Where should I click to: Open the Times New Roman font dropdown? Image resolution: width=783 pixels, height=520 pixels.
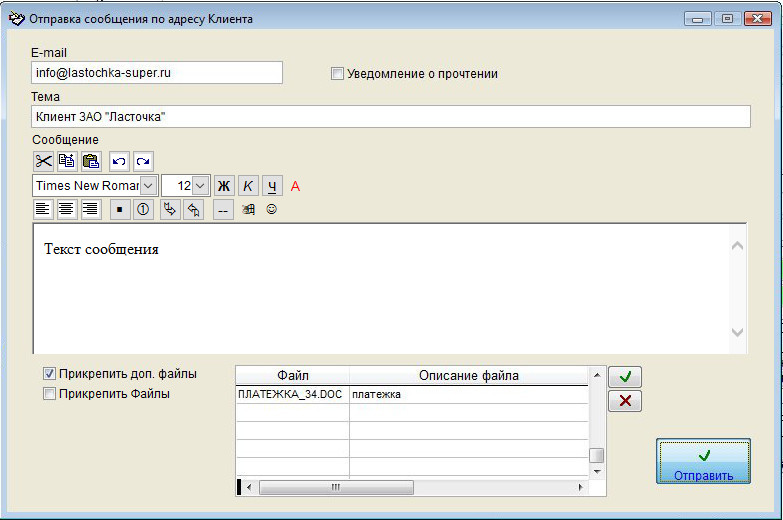click(149, 186)
